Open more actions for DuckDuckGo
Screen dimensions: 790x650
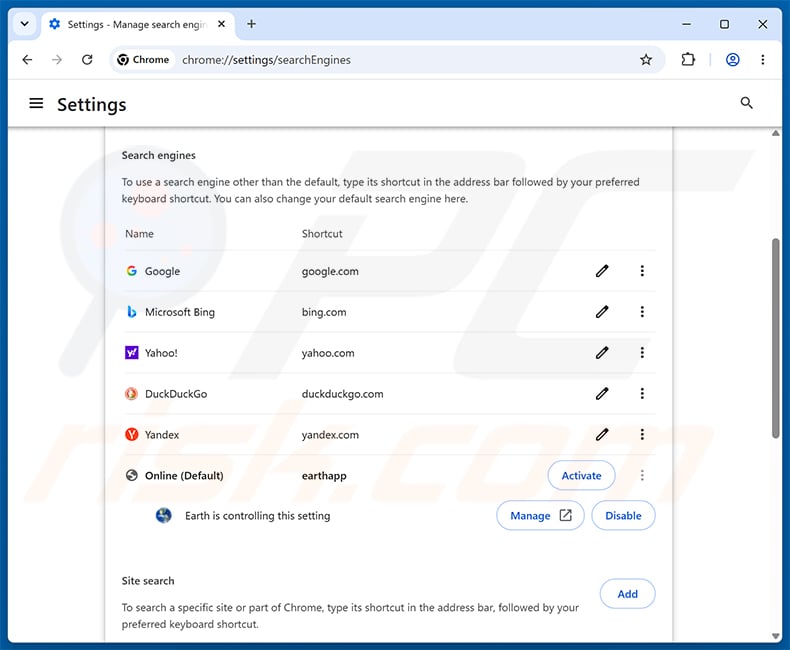[642, 394]
